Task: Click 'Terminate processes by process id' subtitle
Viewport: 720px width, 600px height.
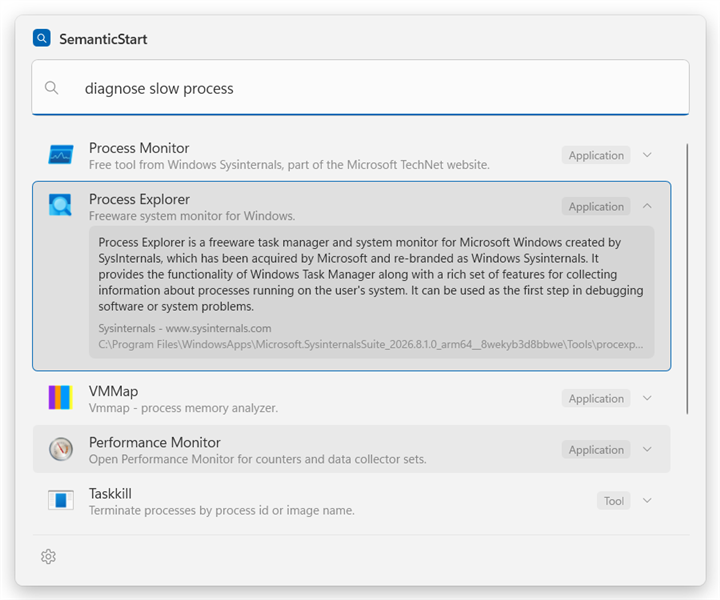Action: pyautogui.click(x=222, y=510)
